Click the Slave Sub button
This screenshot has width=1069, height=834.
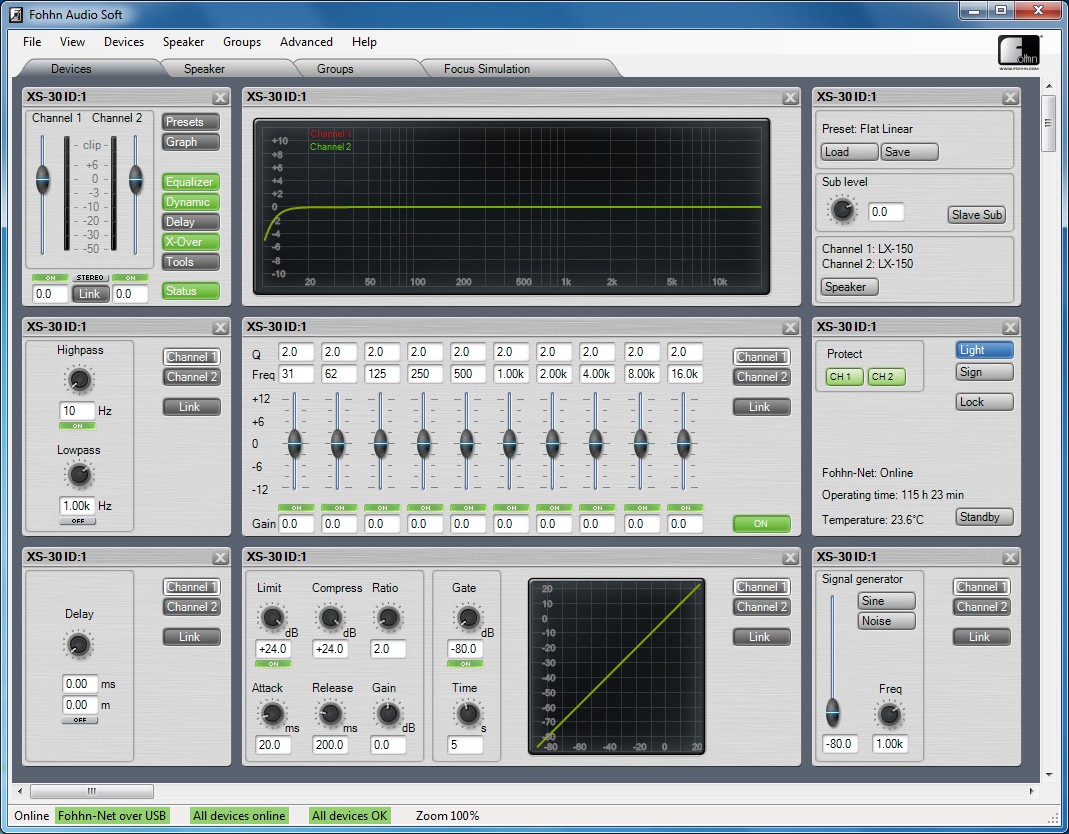click(x=976, y=215)
